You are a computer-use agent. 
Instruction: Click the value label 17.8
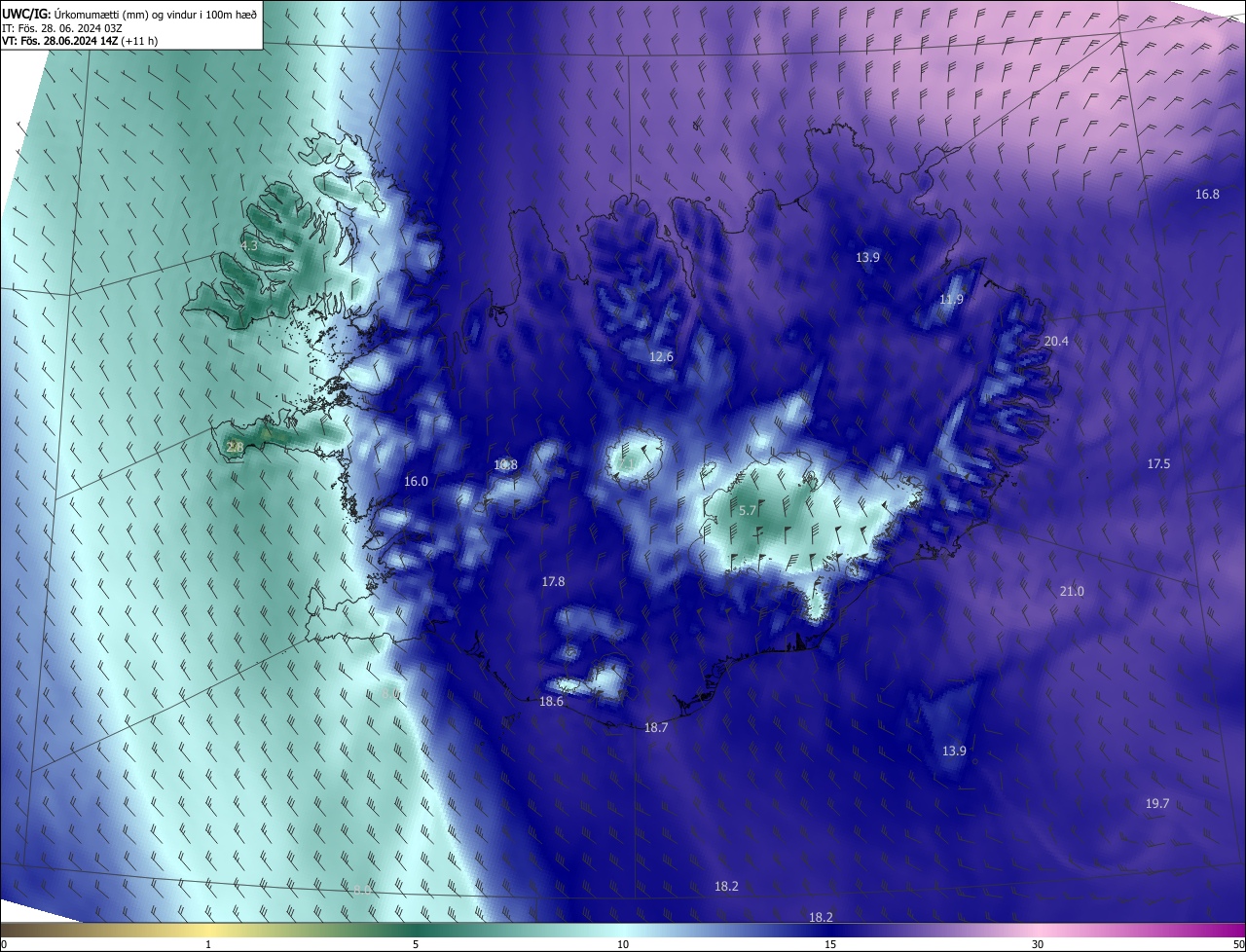553,581
